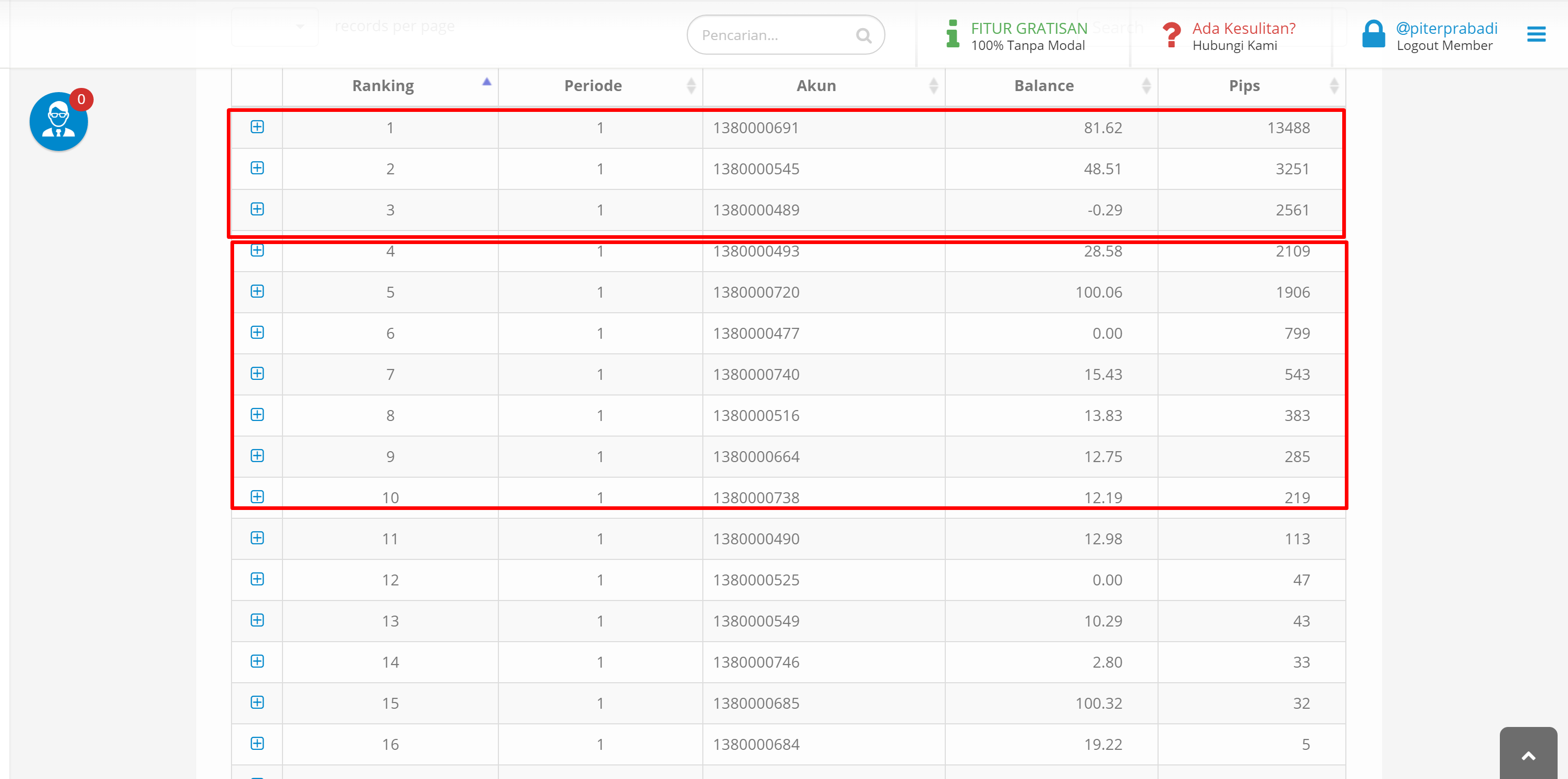
Task: Select account 1380000684 cell
Action: coord(824,744)
